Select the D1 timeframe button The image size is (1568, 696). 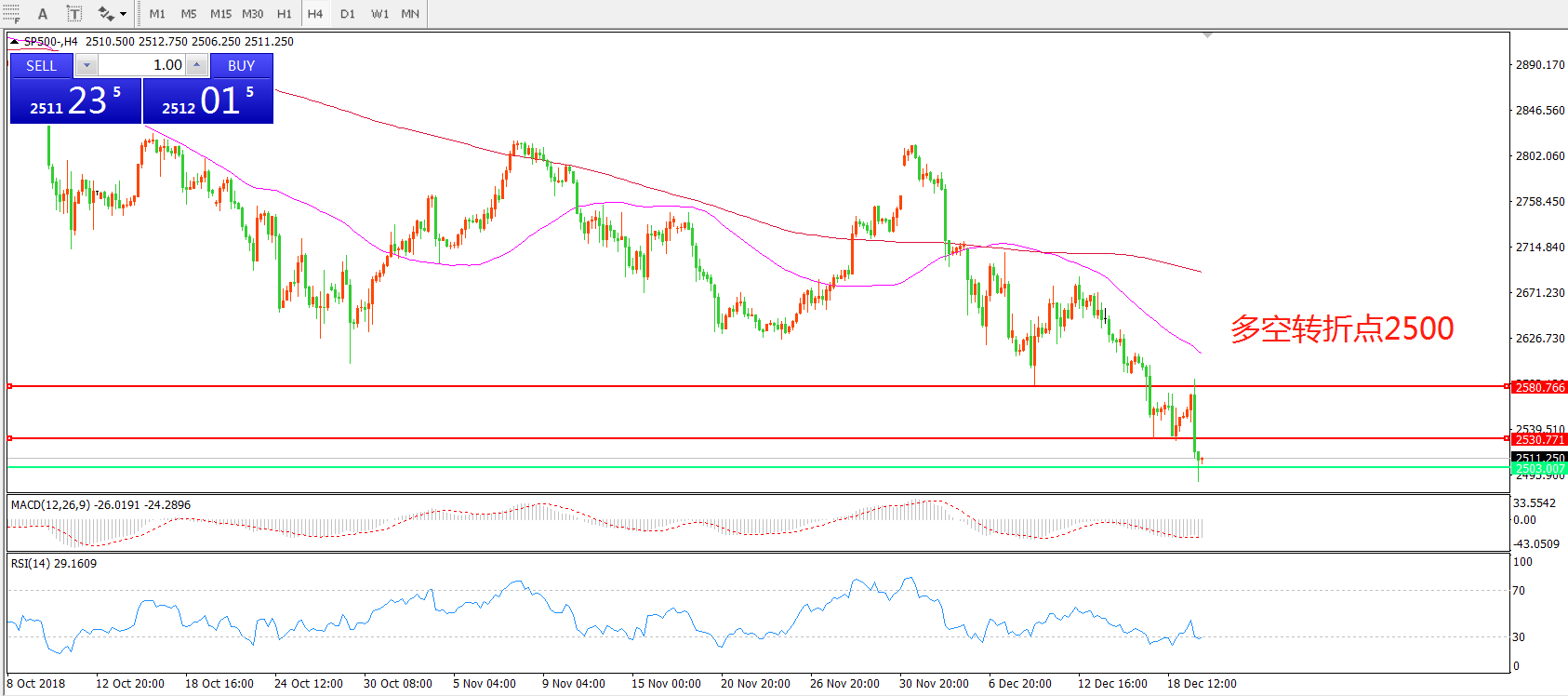tap(347, 14)
